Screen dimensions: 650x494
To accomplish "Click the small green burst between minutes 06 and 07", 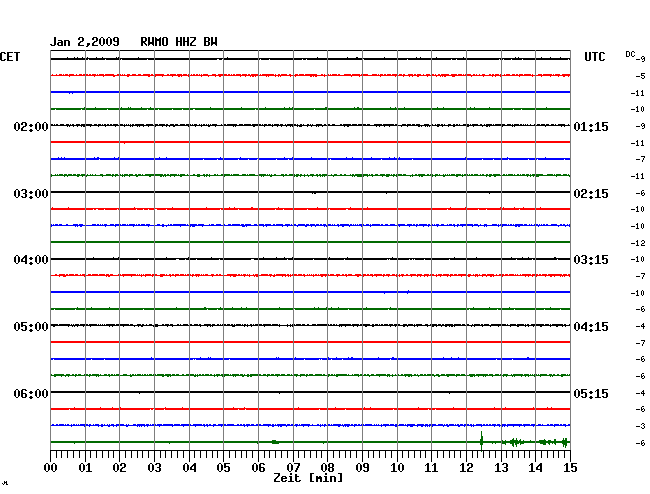I will pyautogui.click(x=275, y=442).
